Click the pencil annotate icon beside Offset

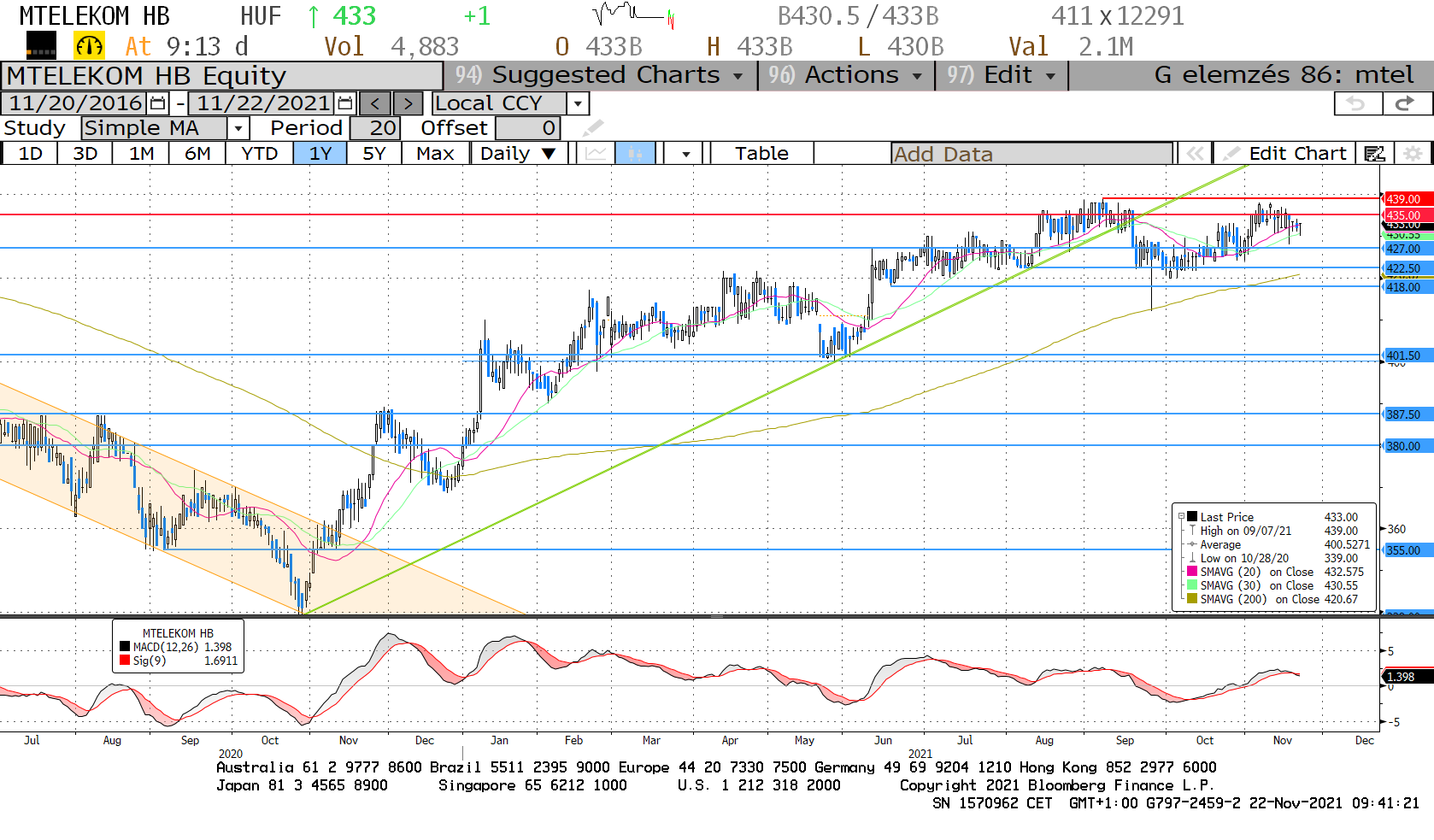click(x=593, y=128)
